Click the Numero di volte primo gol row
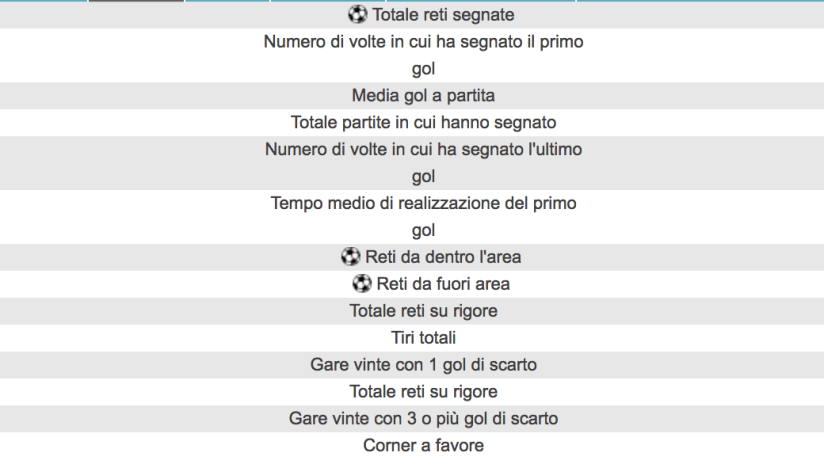 click(x=423, y=55)
